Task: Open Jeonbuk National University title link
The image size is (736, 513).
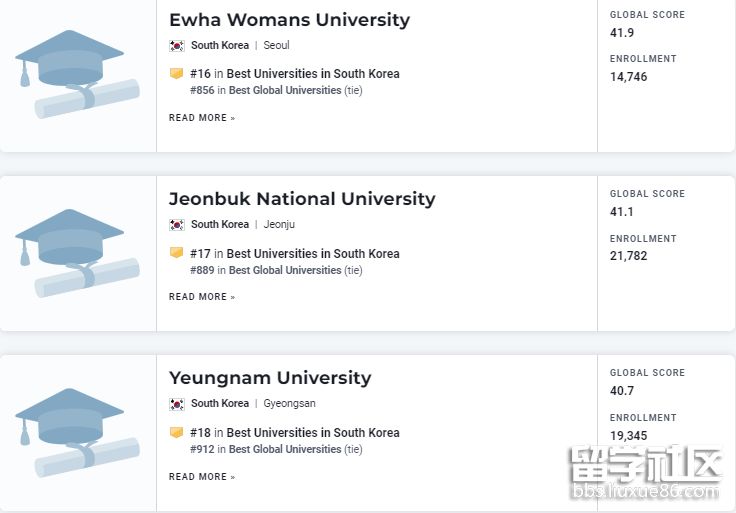Action: coord(302,199)
